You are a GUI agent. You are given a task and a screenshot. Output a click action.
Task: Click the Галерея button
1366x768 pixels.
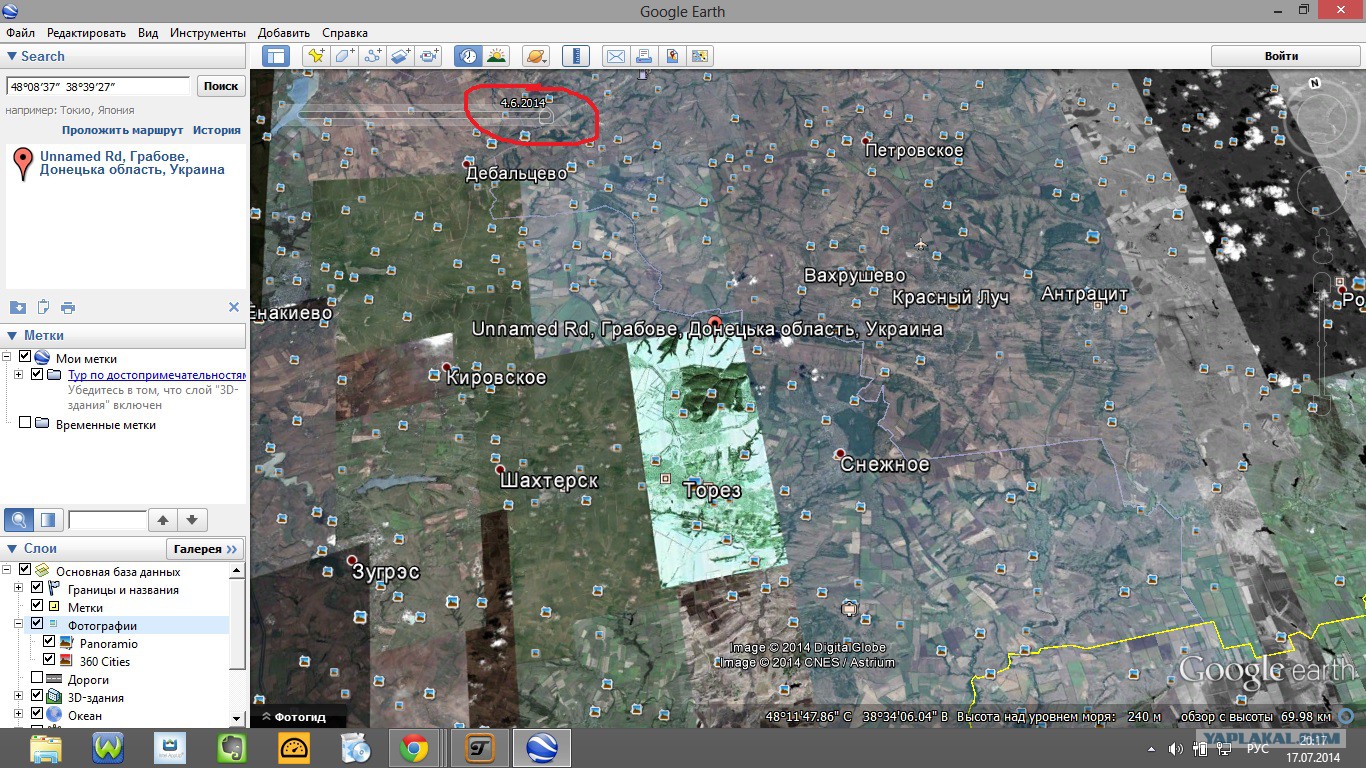tap(205, 549)
